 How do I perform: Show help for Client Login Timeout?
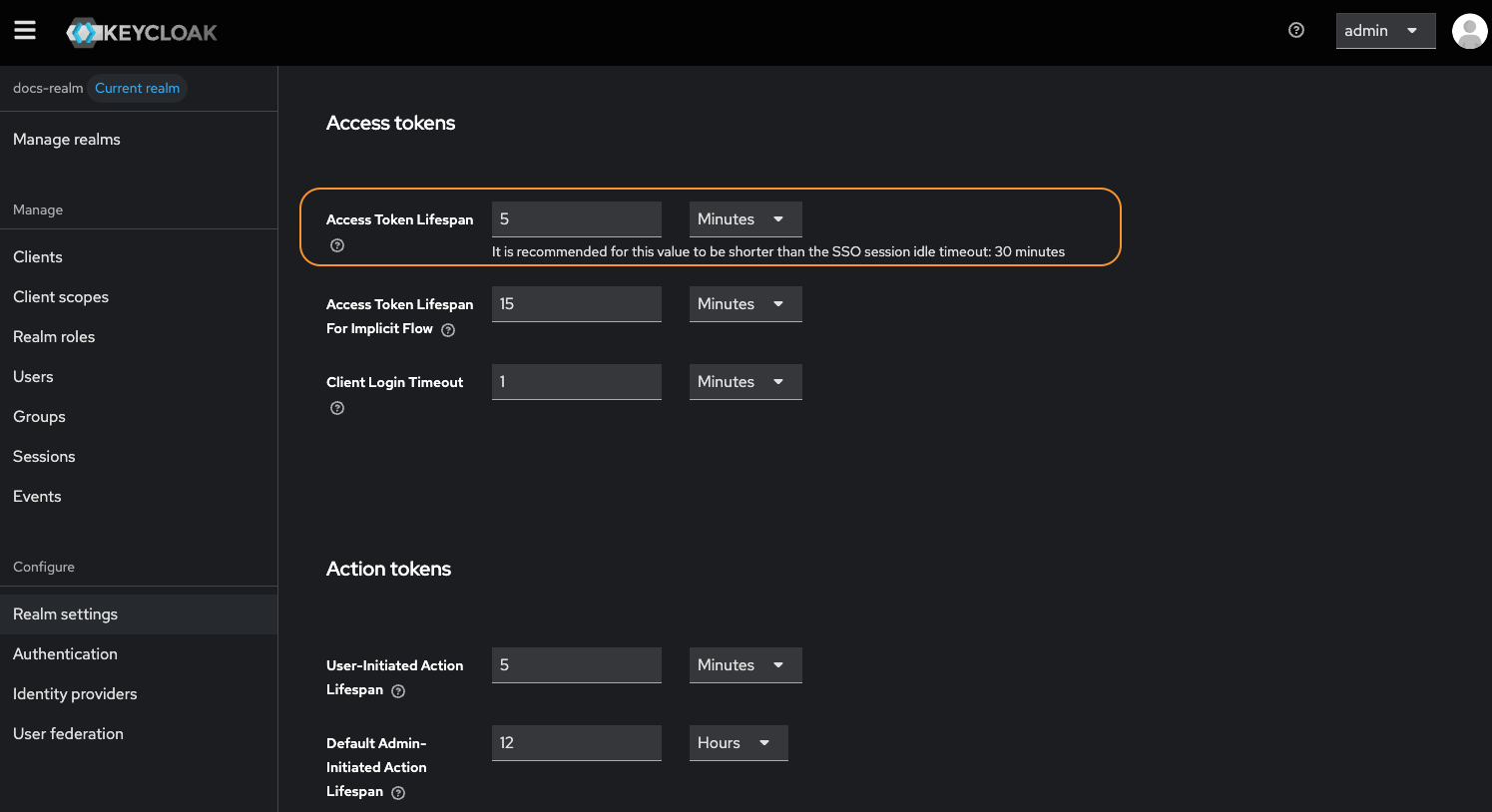(337, 408)
